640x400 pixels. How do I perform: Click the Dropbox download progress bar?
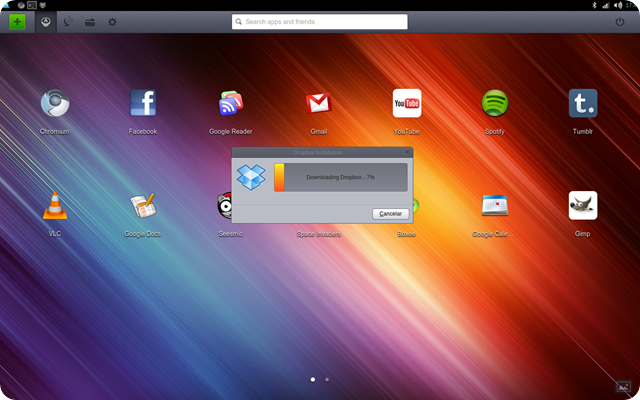341,177
